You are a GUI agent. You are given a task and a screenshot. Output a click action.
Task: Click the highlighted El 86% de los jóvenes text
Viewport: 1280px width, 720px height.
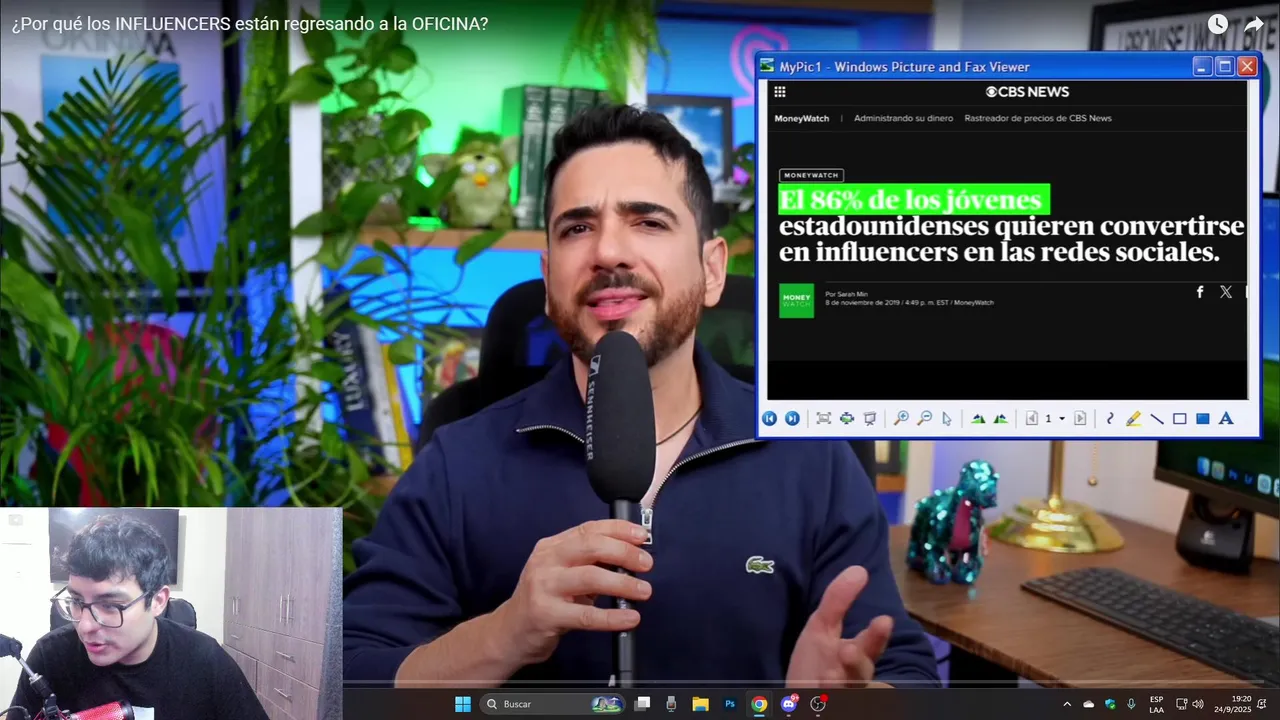tap(913, 199)
